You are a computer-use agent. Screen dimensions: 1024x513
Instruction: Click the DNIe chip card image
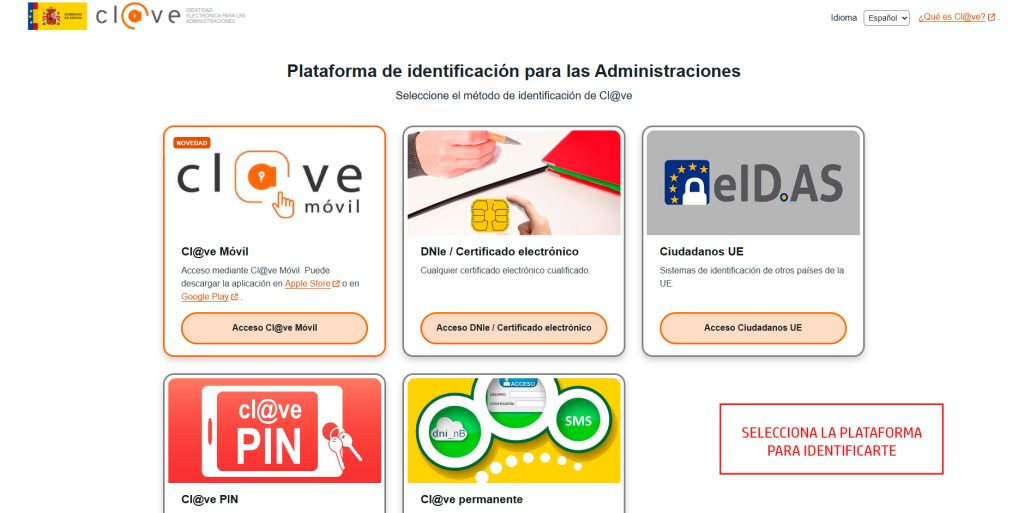514,183
